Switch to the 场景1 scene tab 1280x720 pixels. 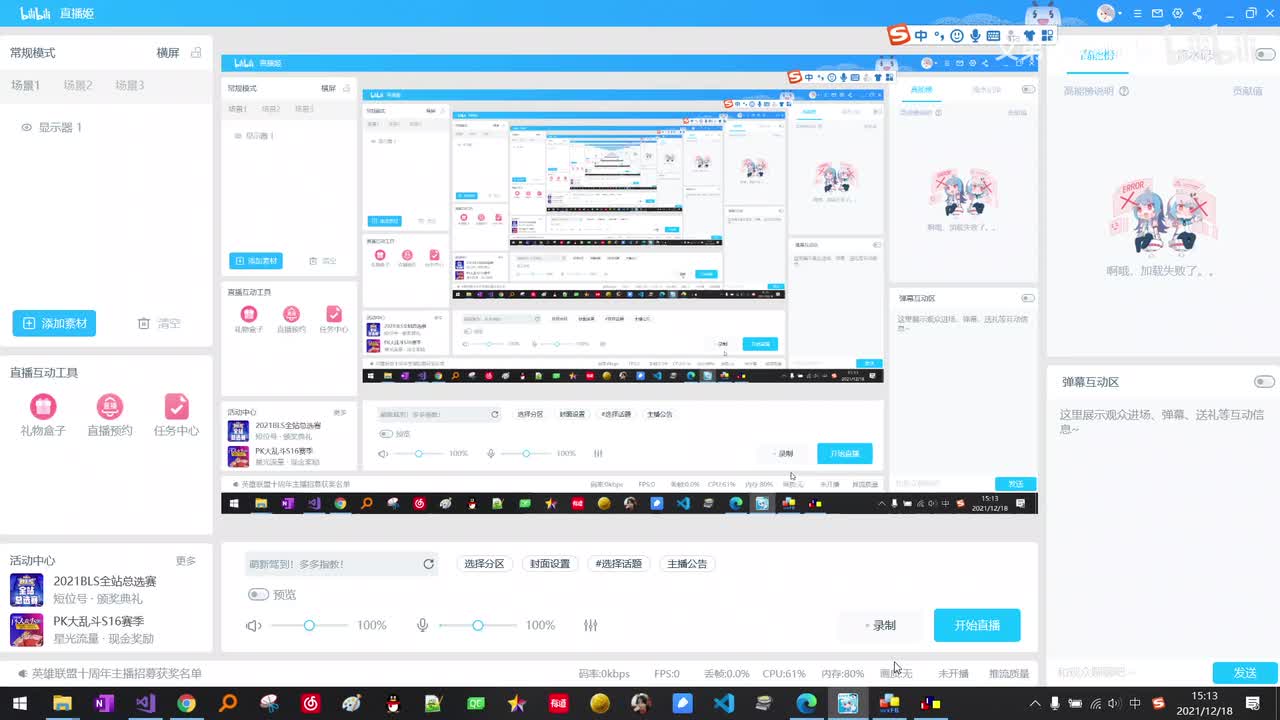click(26, 86)
